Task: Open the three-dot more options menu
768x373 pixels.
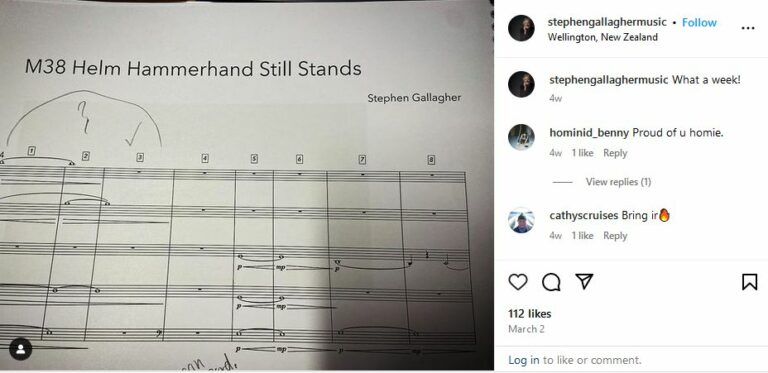Action: click(x=748, y=28)
